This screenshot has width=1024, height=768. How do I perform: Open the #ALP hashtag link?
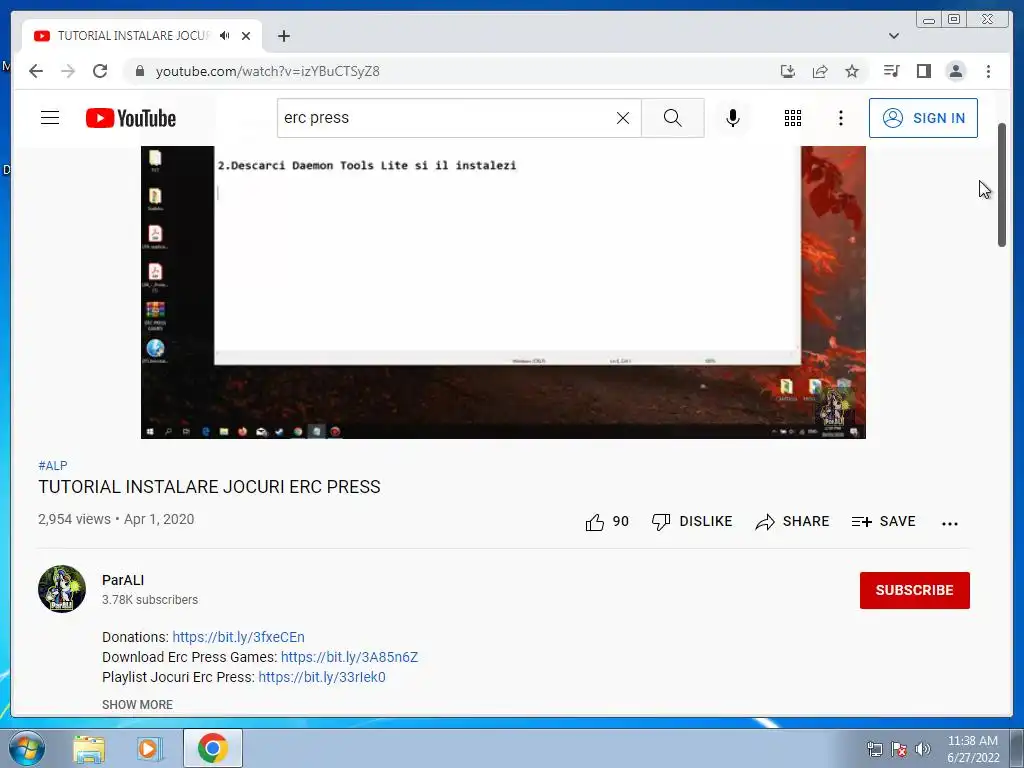point(53,466)
